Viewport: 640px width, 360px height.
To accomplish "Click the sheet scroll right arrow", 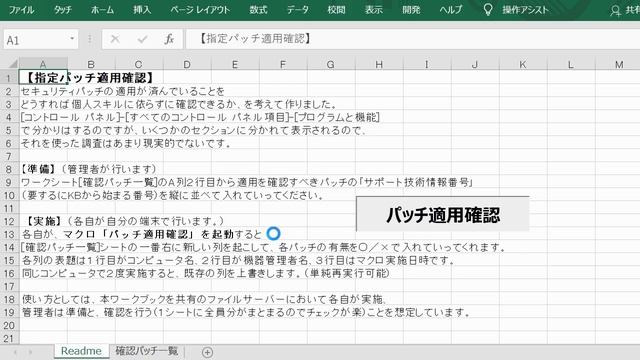I will [30, 352].
